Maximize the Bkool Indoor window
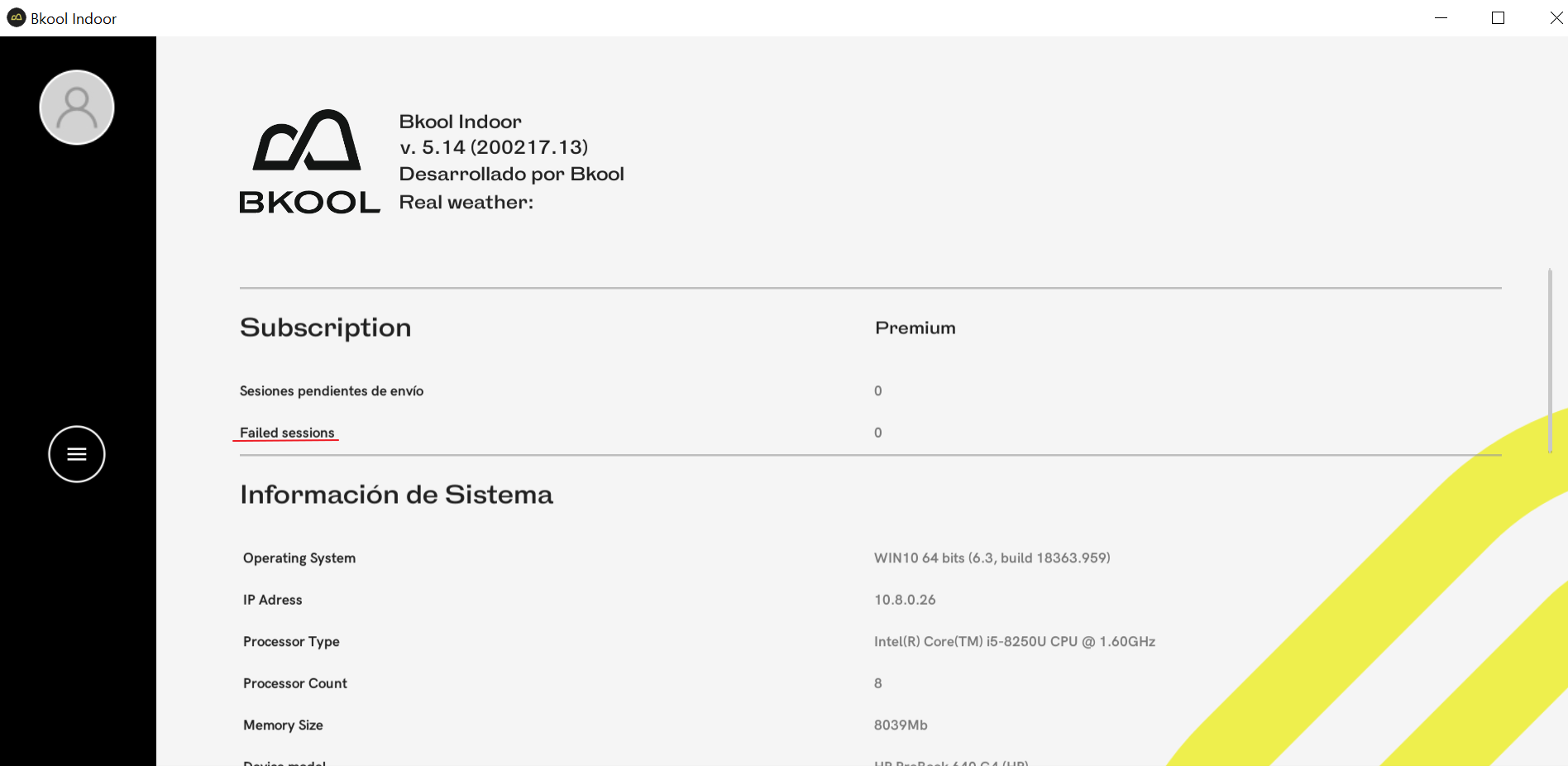Screen dimensions: 1568x766 pyautogui.click(x=1498, y=18)
